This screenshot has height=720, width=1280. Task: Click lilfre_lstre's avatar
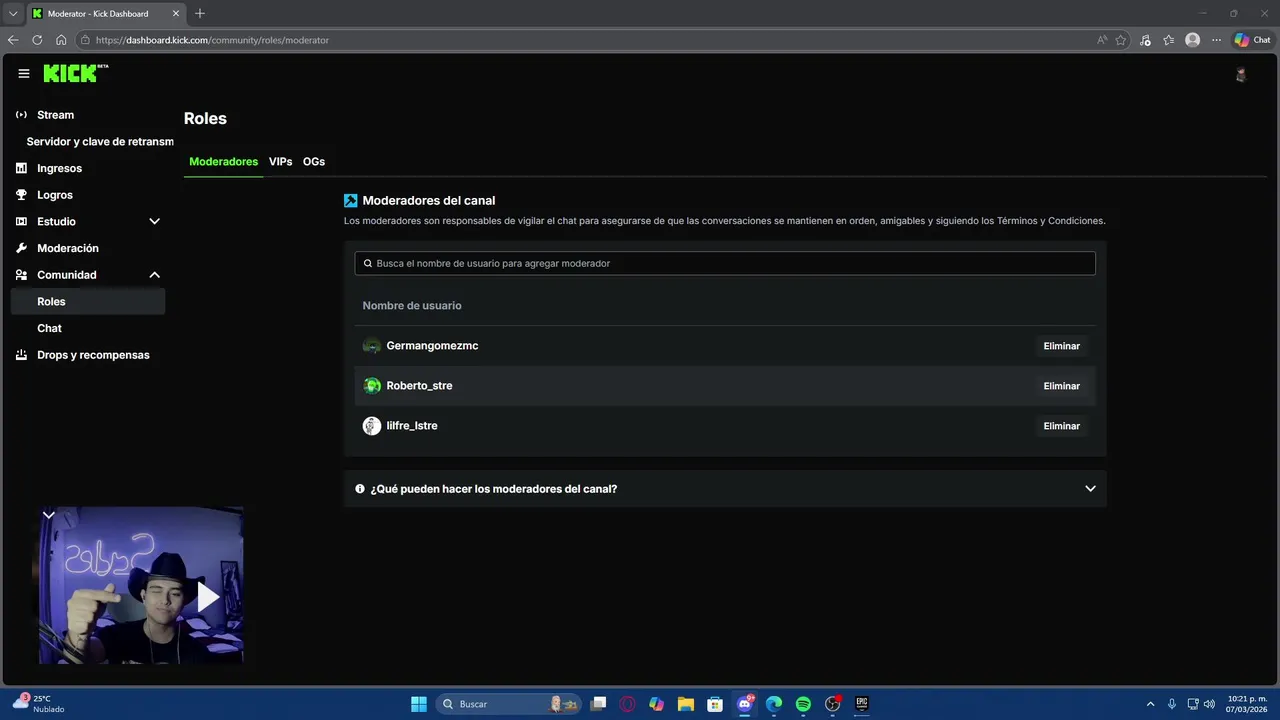tap(372, 426)
